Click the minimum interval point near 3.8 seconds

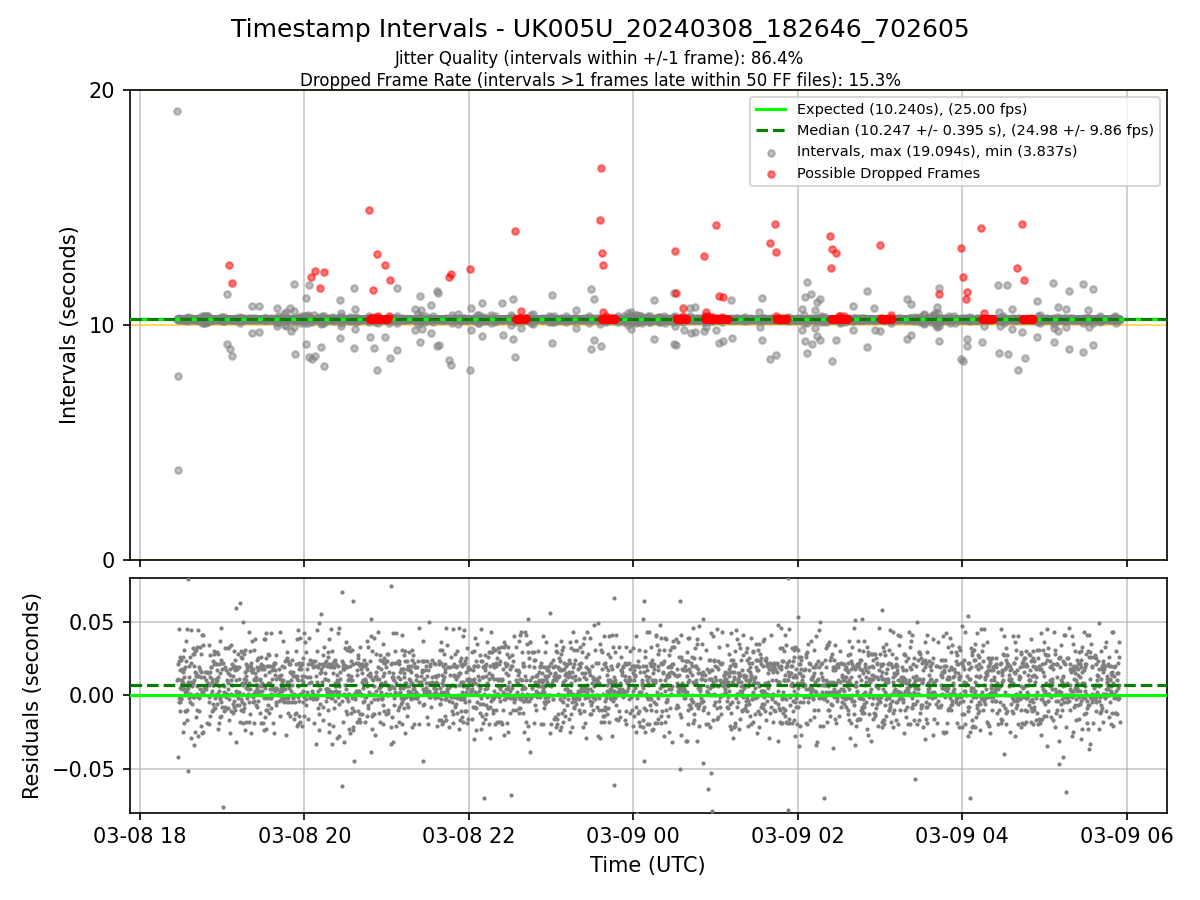pos(178,470)
